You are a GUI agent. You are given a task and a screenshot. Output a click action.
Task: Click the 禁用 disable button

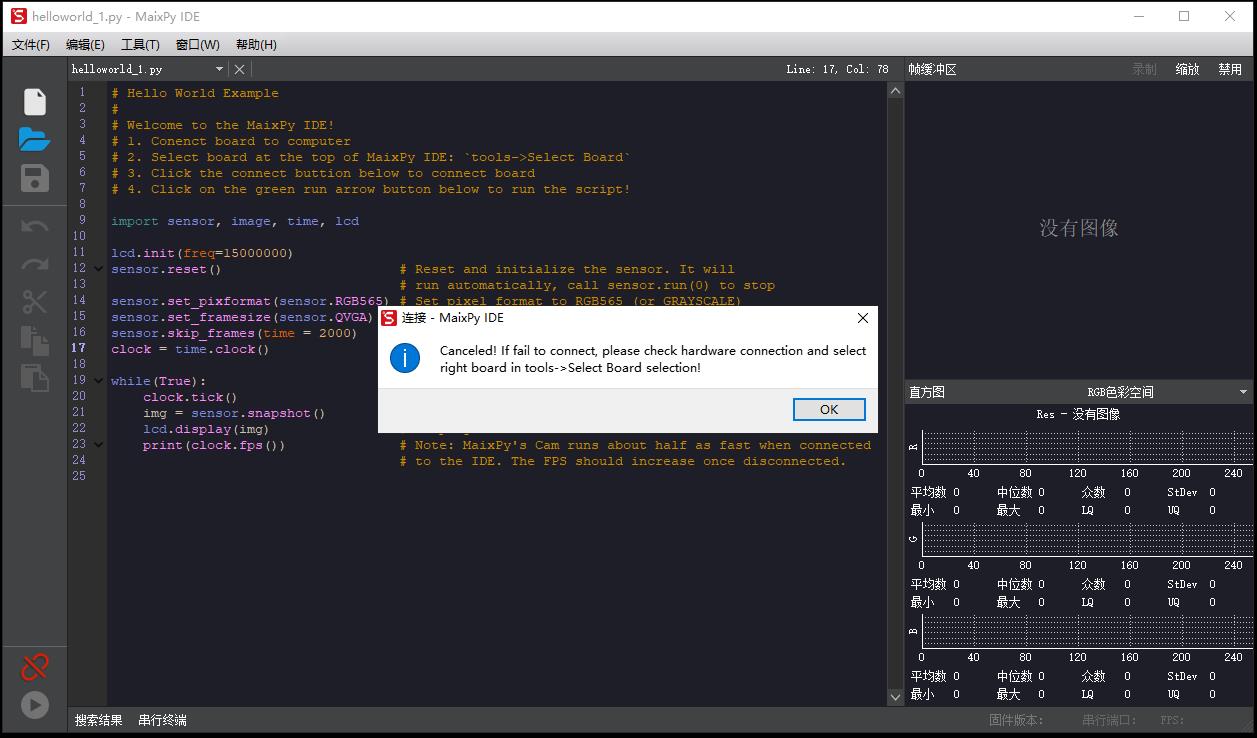1230,69
